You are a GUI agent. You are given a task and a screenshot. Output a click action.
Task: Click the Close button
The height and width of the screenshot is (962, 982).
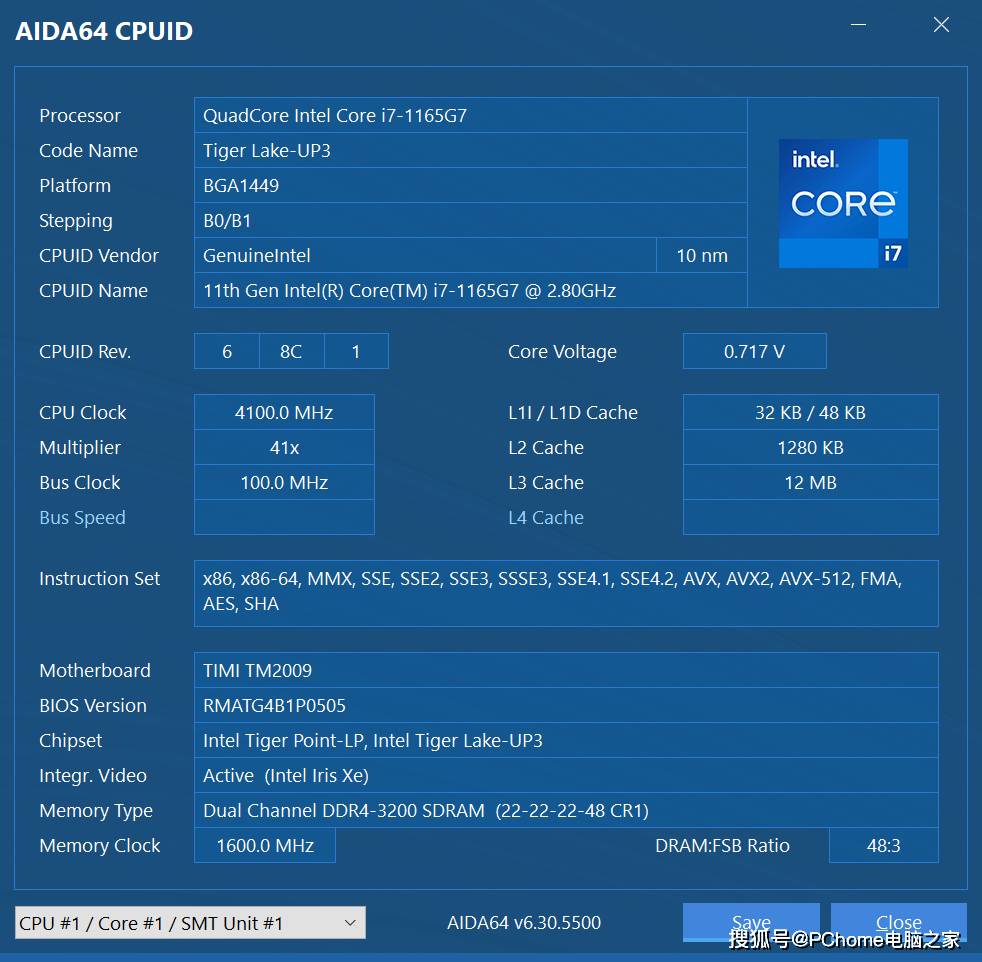(x=899, y=922)
